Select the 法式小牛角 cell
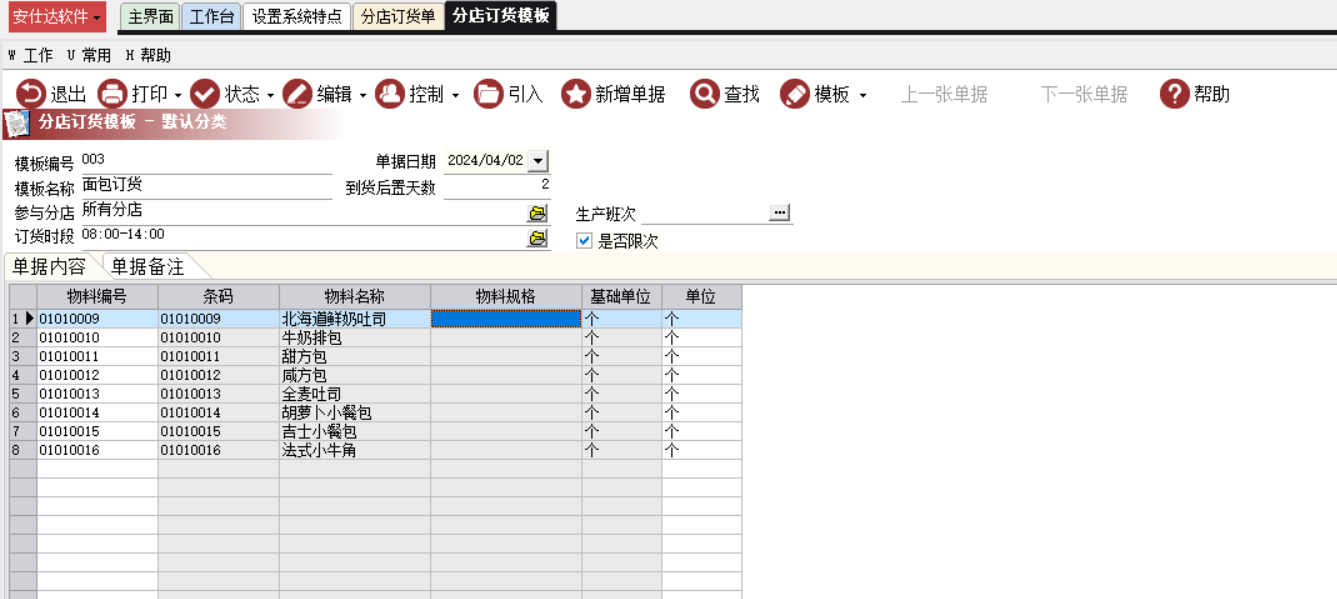 pos(355,451)
